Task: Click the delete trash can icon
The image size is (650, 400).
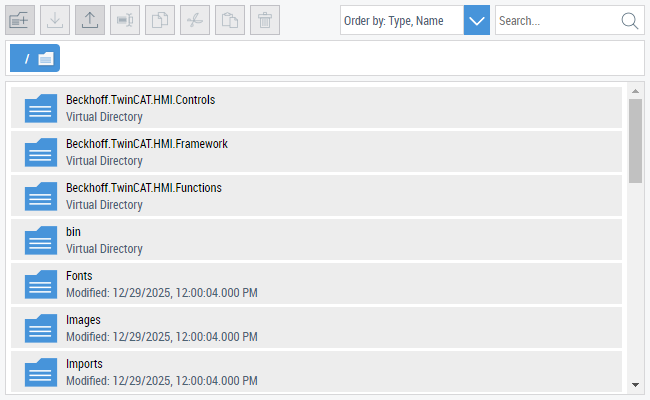Action: click(265, 20)
